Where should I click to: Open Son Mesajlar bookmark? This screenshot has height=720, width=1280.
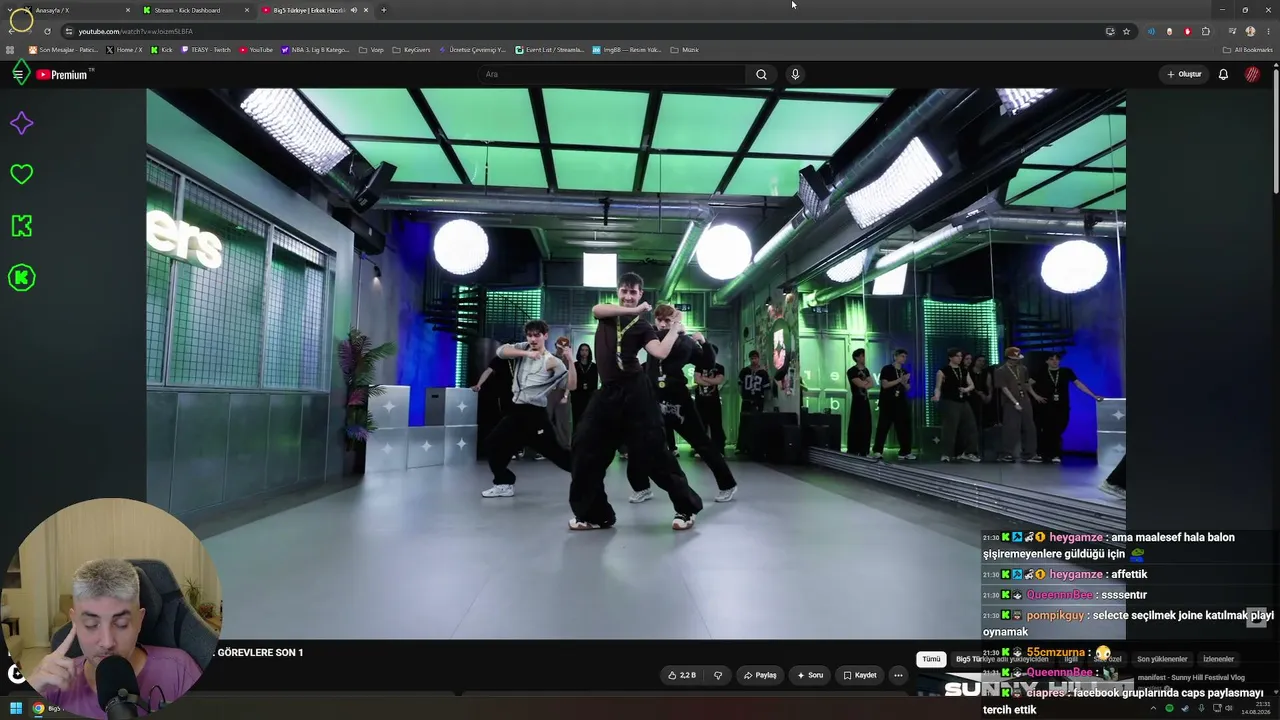point(63,49)
